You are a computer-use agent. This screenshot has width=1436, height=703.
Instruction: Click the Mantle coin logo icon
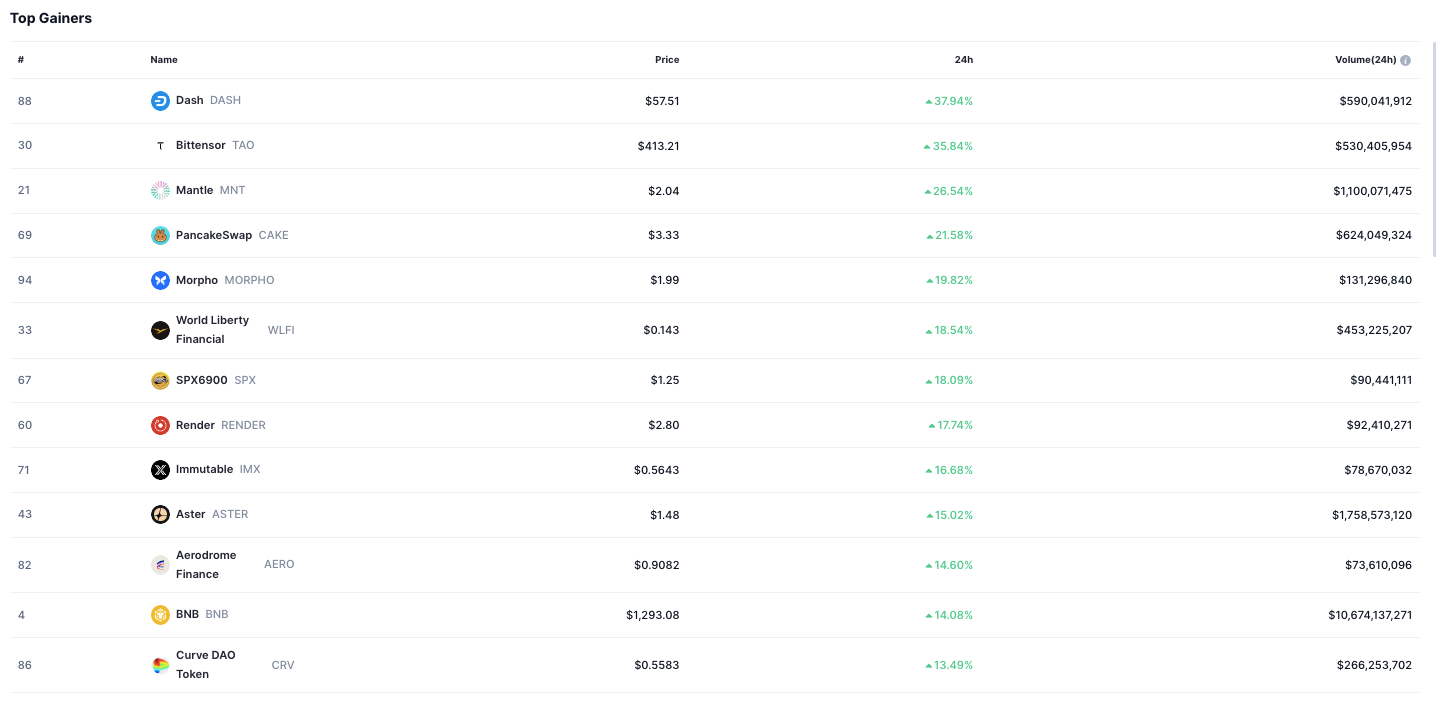(160, 190)
